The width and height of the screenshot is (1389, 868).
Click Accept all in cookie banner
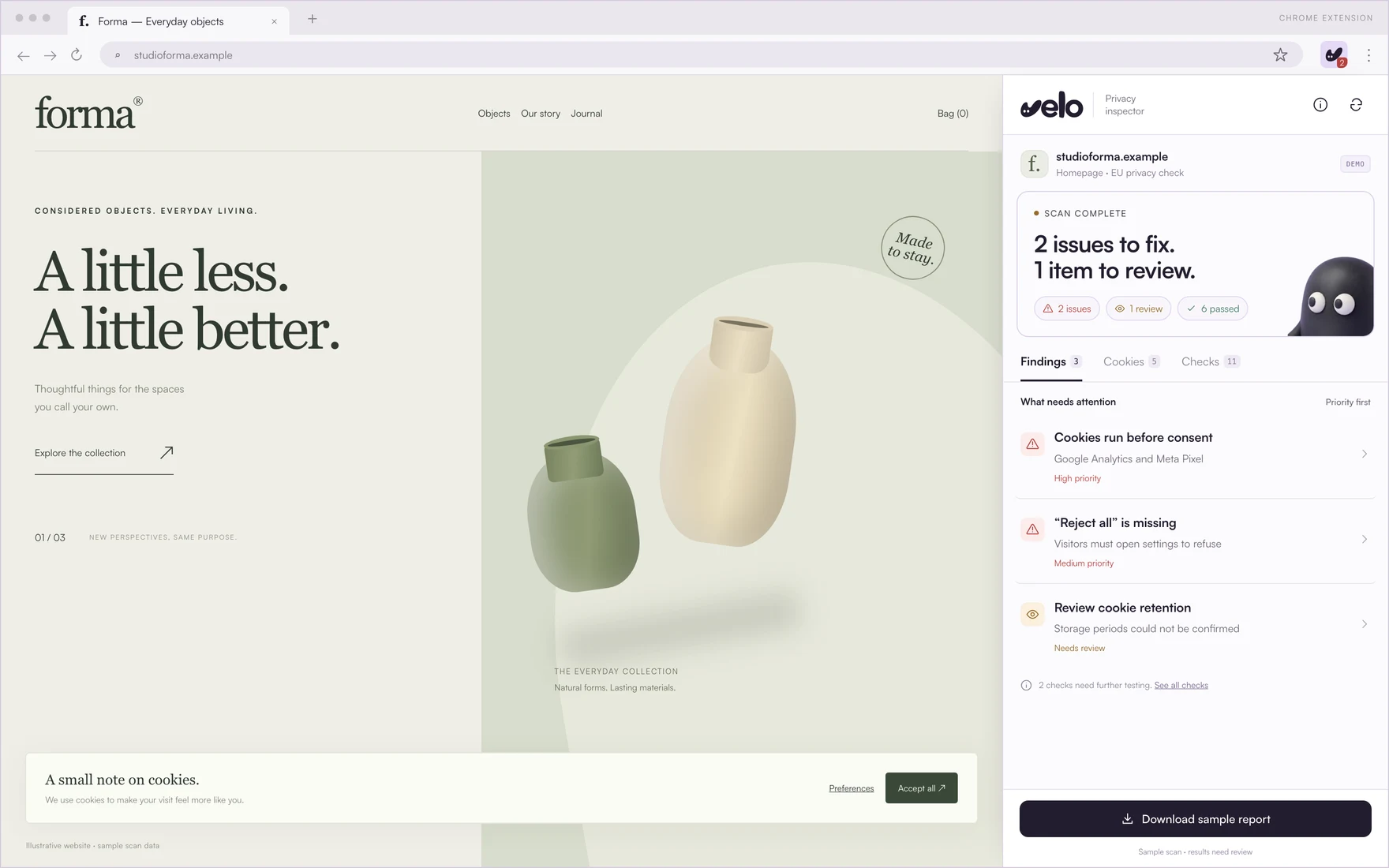pos(921,788)
